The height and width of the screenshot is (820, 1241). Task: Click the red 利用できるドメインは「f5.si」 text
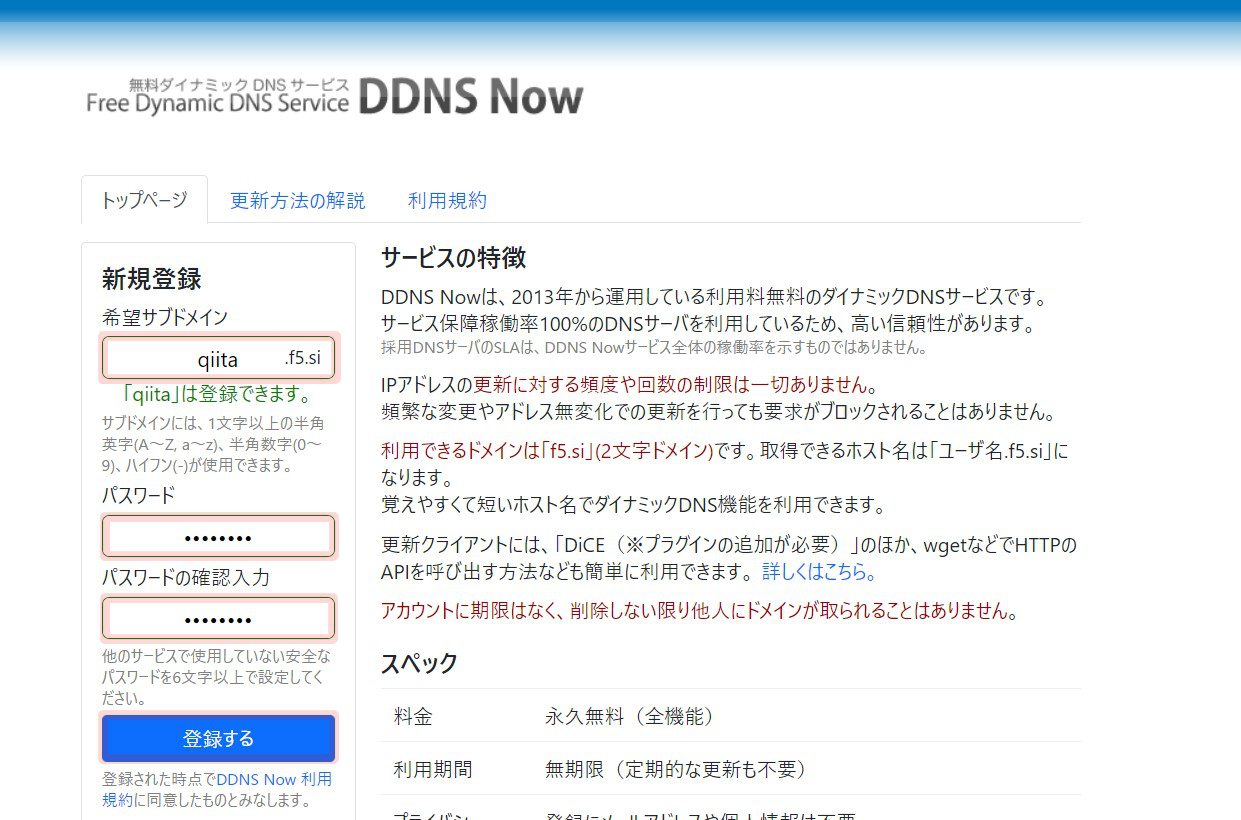tap(547, 451)
